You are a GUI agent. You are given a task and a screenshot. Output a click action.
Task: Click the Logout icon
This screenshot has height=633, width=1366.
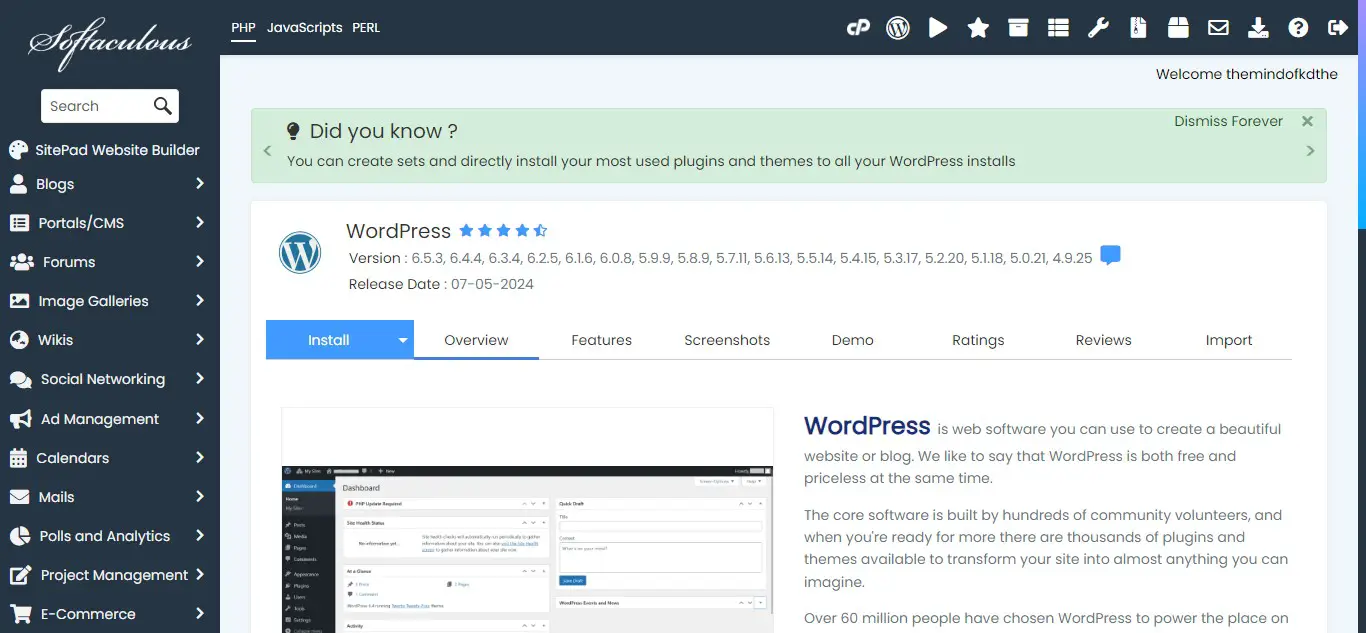1338,28
